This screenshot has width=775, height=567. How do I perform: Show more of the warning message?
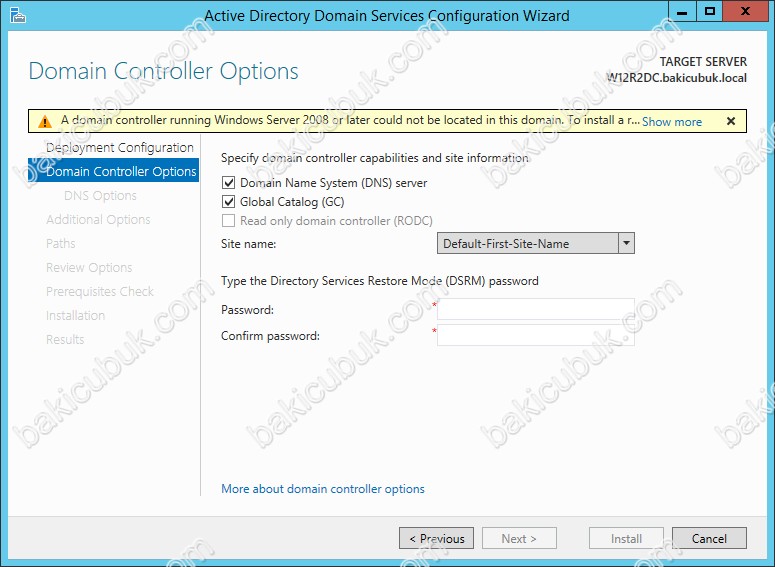(x=672, y=122)
